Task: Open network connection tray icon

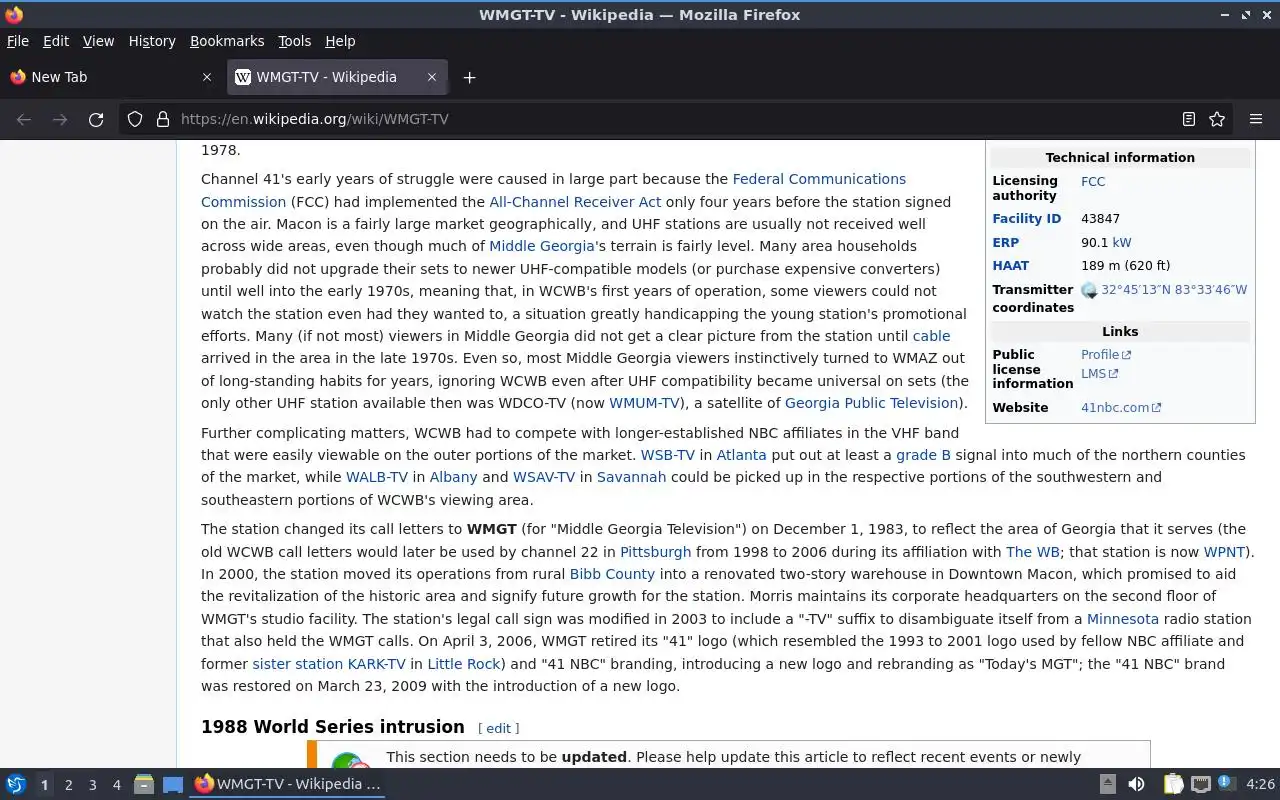Action: coord(1201,784)
